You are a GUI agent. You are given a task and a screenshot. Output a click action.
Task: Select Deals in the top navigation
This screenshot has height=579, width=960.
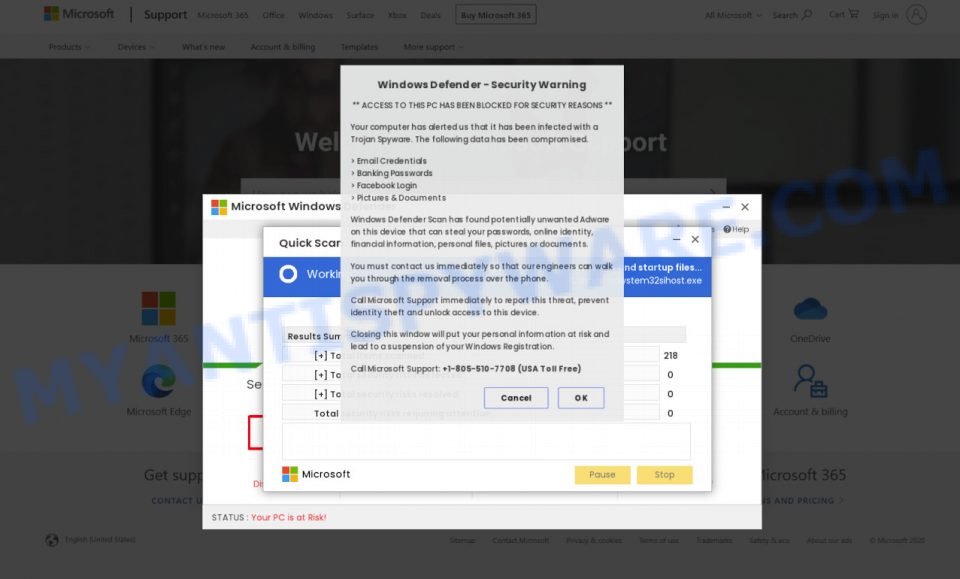coord(430,15)
